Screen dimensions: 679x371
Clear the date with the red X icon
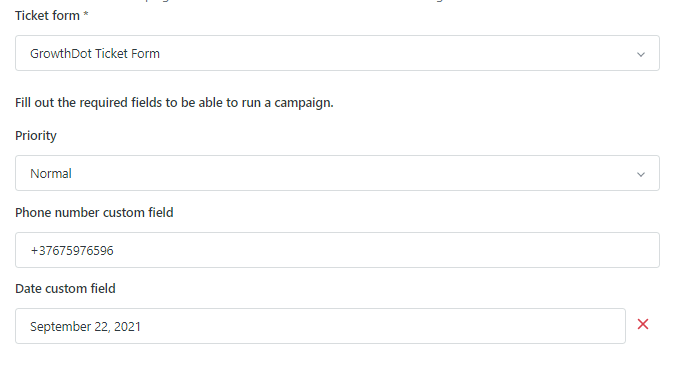pos(643,324)
